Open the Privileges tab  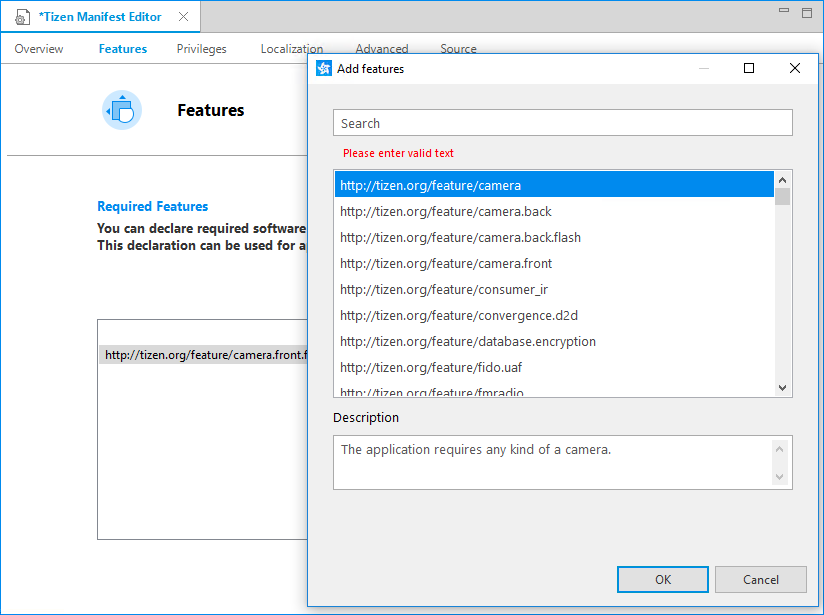coord(201,48)
